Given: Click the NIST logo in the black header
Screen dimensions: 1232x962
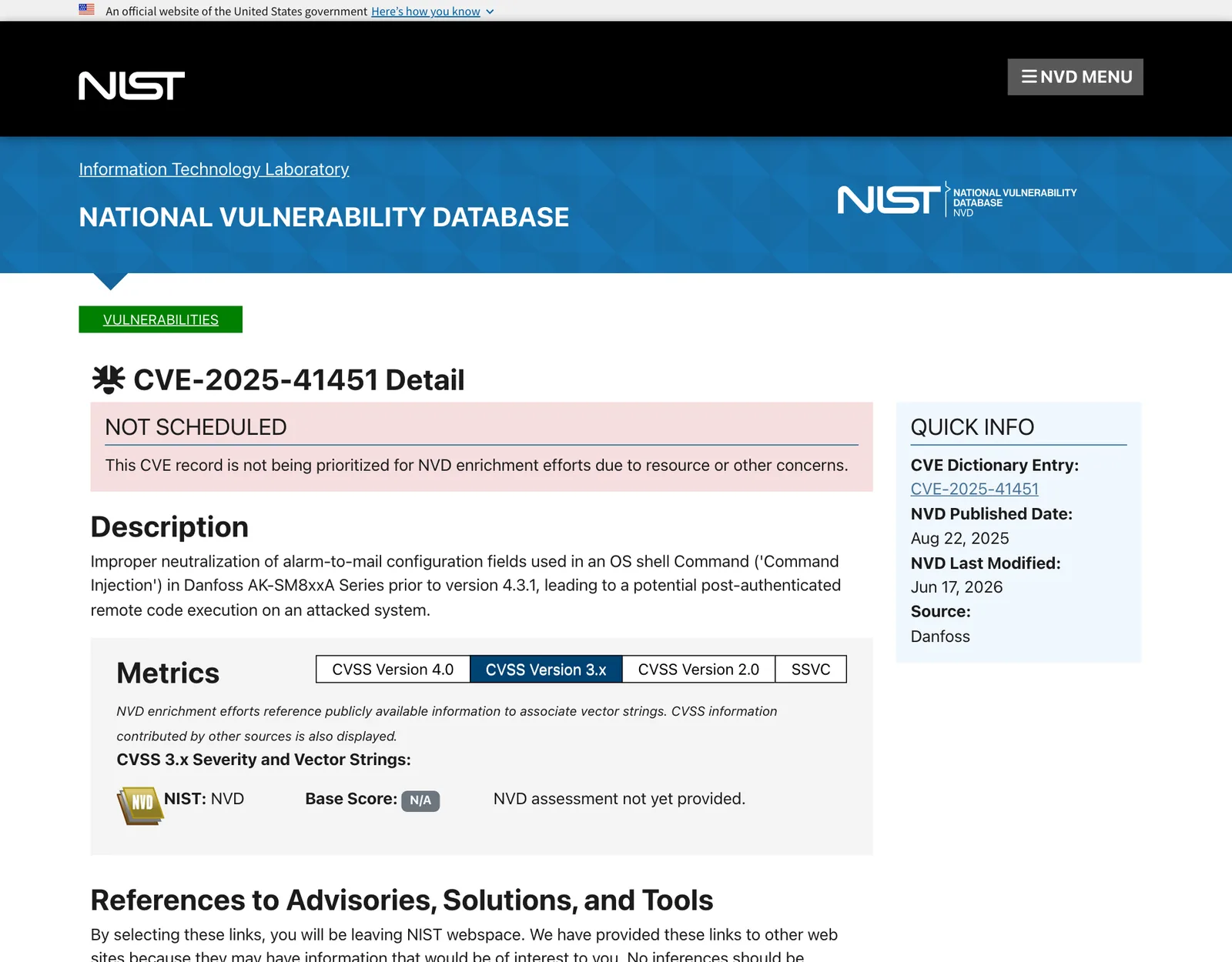Looking at the screenshot, I should 132,85.
